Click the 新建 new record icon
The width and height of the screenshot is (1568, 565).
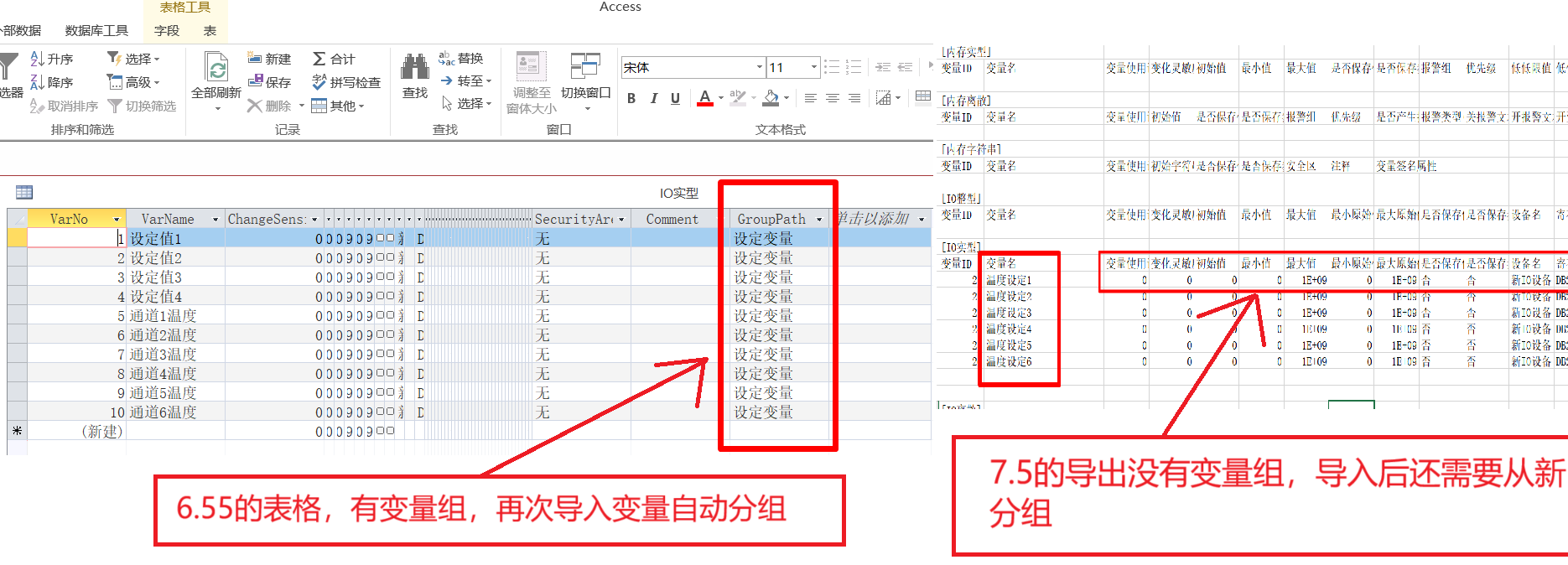coord(255,58)
